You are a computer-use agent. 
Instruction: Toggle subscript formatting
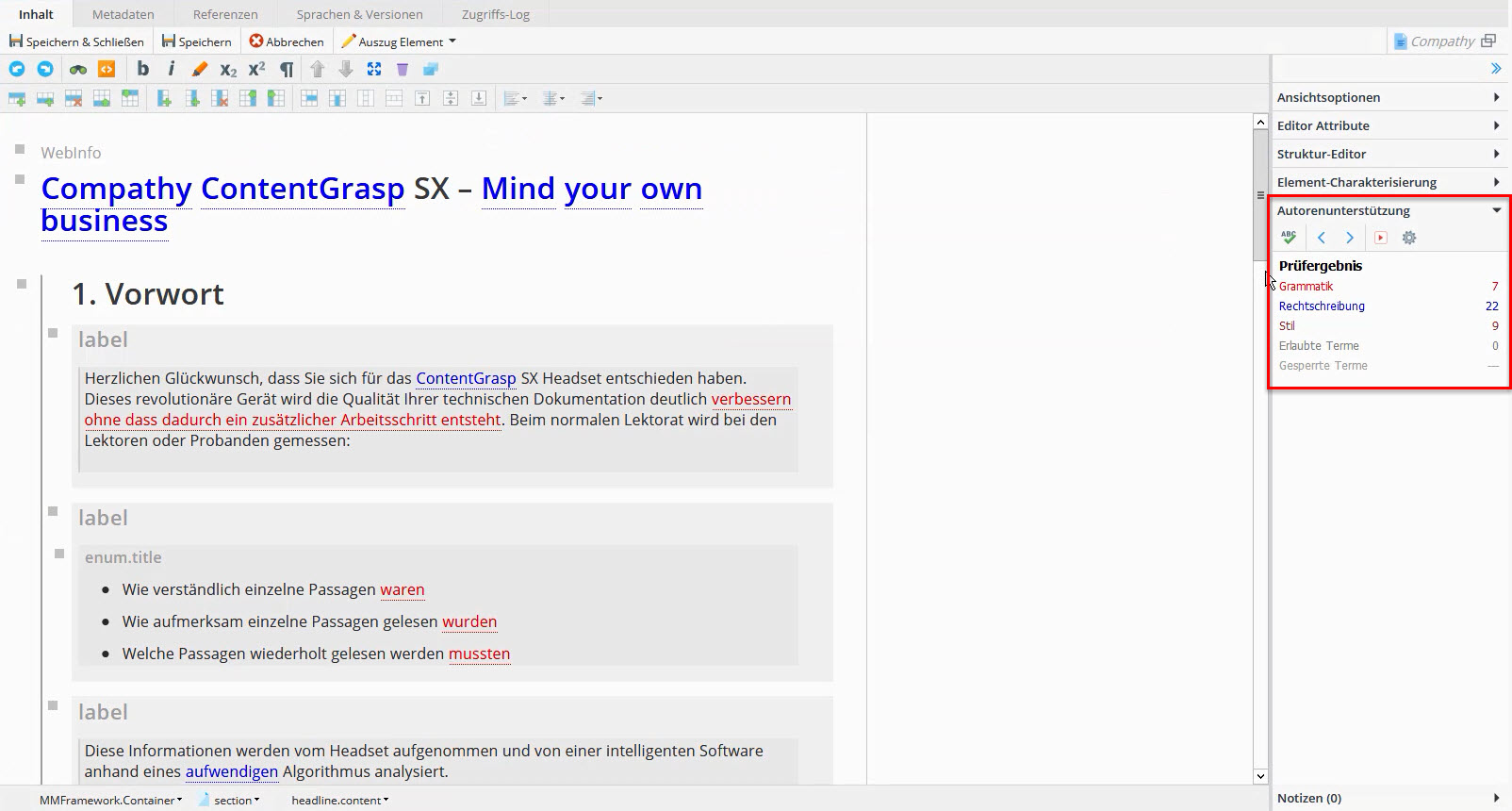point(228,69)
